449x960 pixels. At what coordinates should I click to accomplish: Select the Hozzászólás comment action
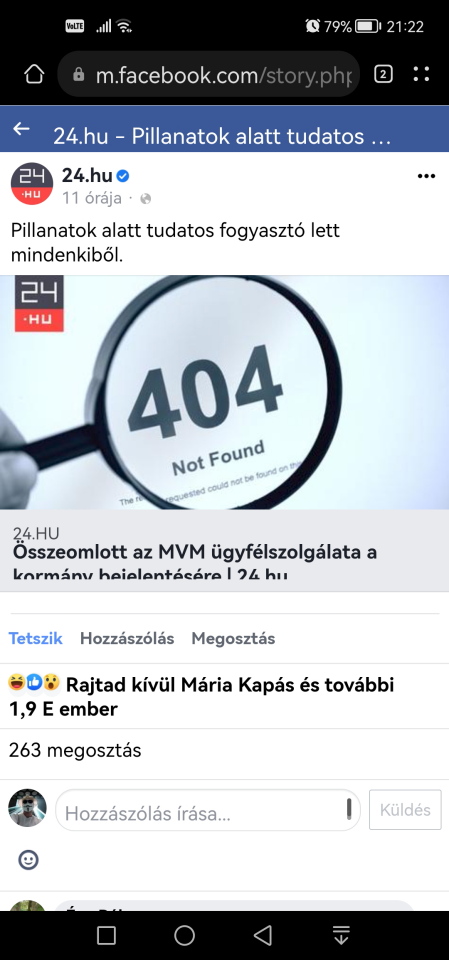pos(127,639)
